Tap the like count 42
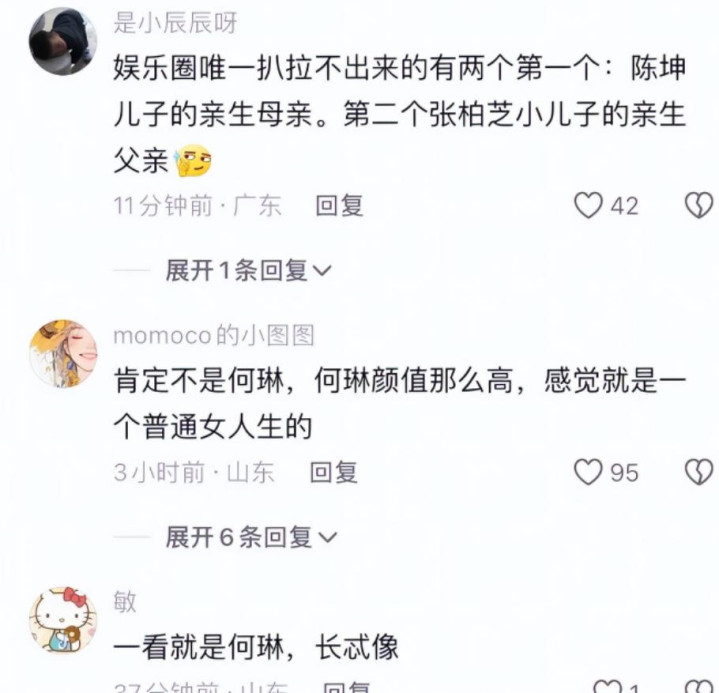This screenshot has width=719, height=693. (624, 206)
